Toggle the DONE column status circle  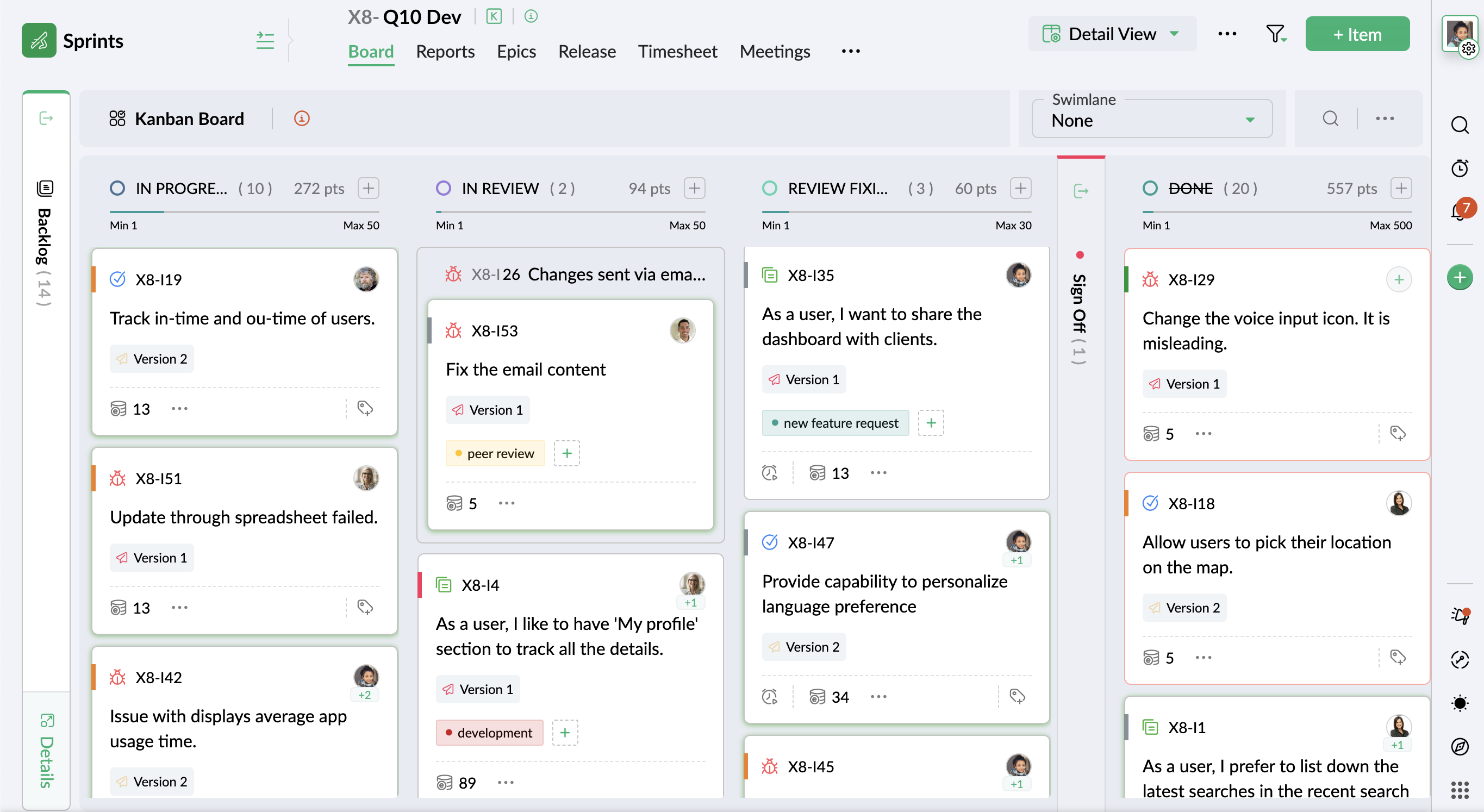(x=1150, y=188)
